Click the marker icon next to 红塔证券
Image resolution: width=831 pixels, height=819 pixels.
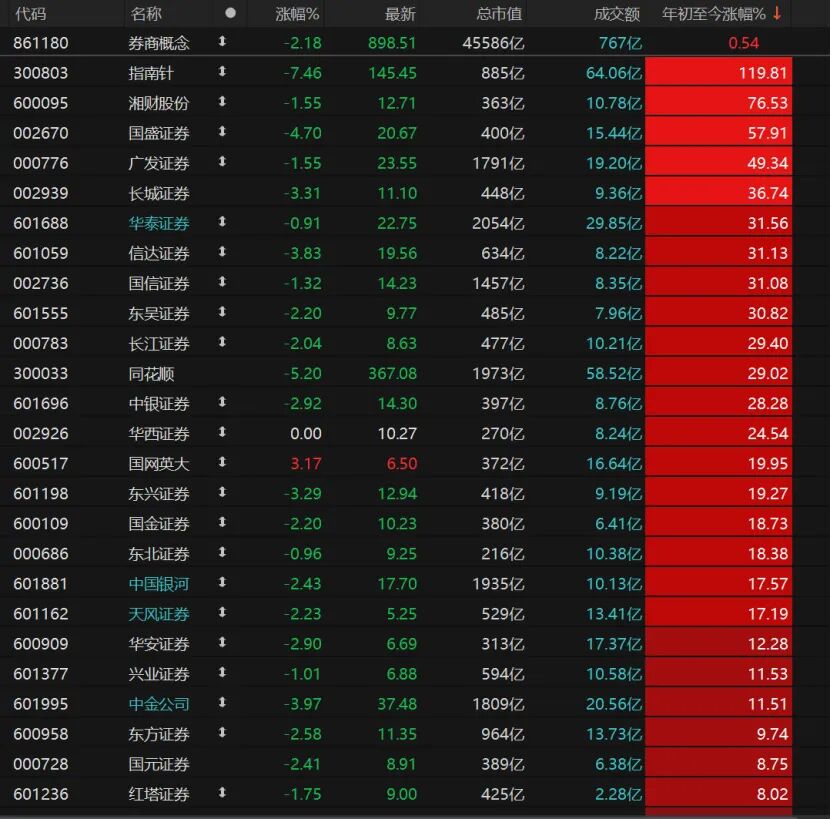coord(222,794)
